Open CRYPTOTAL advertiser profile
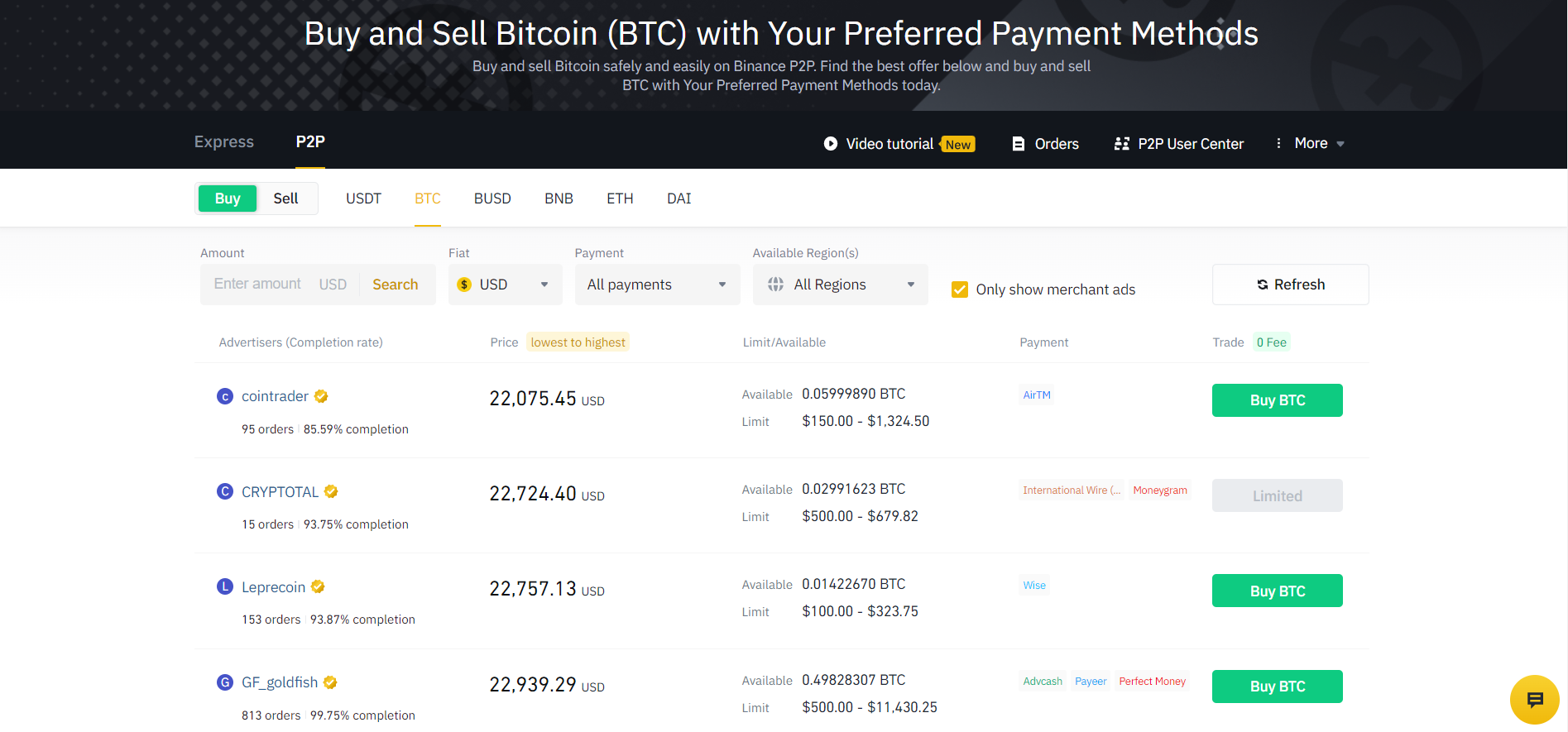 coord(280,492)
